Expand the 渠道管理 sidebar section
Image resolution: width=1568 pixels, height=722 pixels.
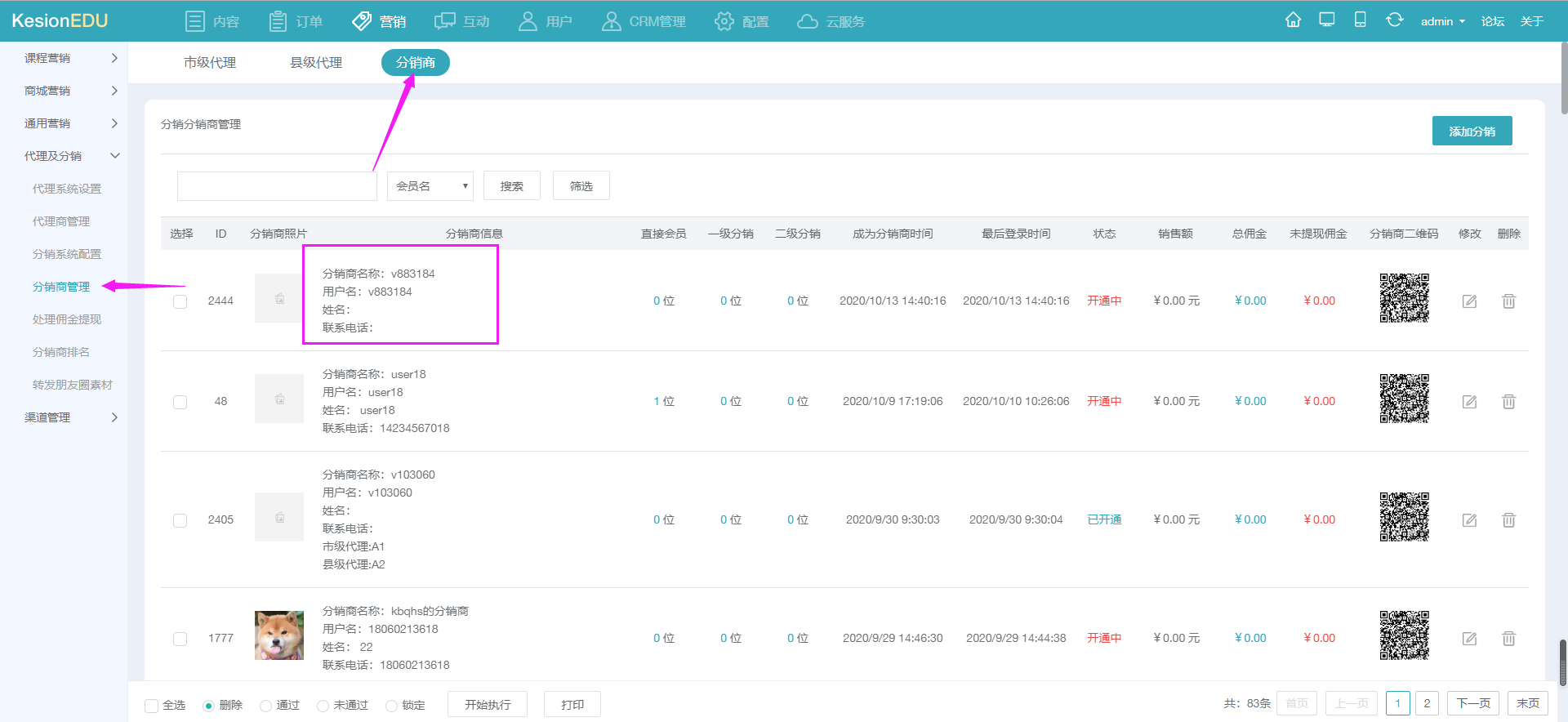[71, 417]
